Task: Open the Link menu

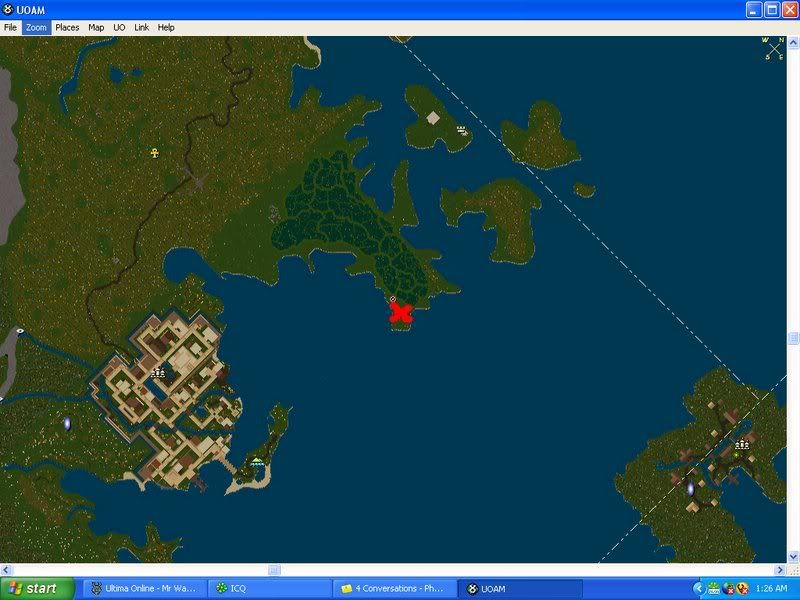Action: [x=141, y=28]
